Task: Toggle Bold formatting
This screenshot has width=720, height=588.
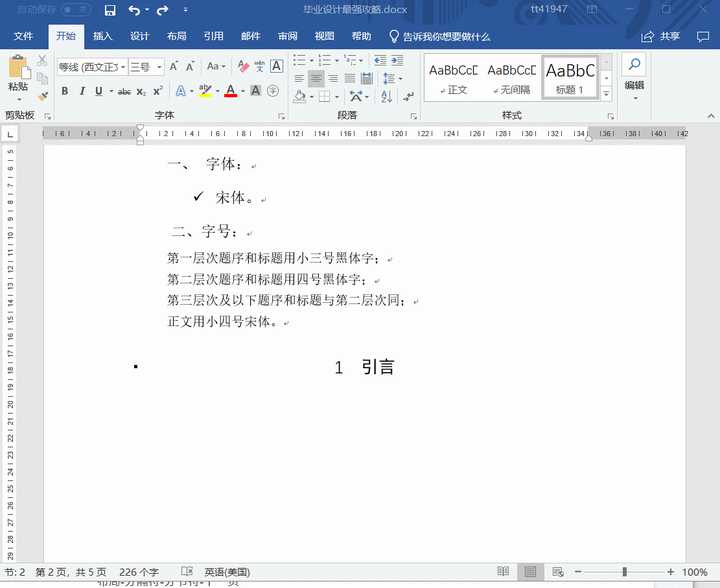Action: click(x=65, y=91)
